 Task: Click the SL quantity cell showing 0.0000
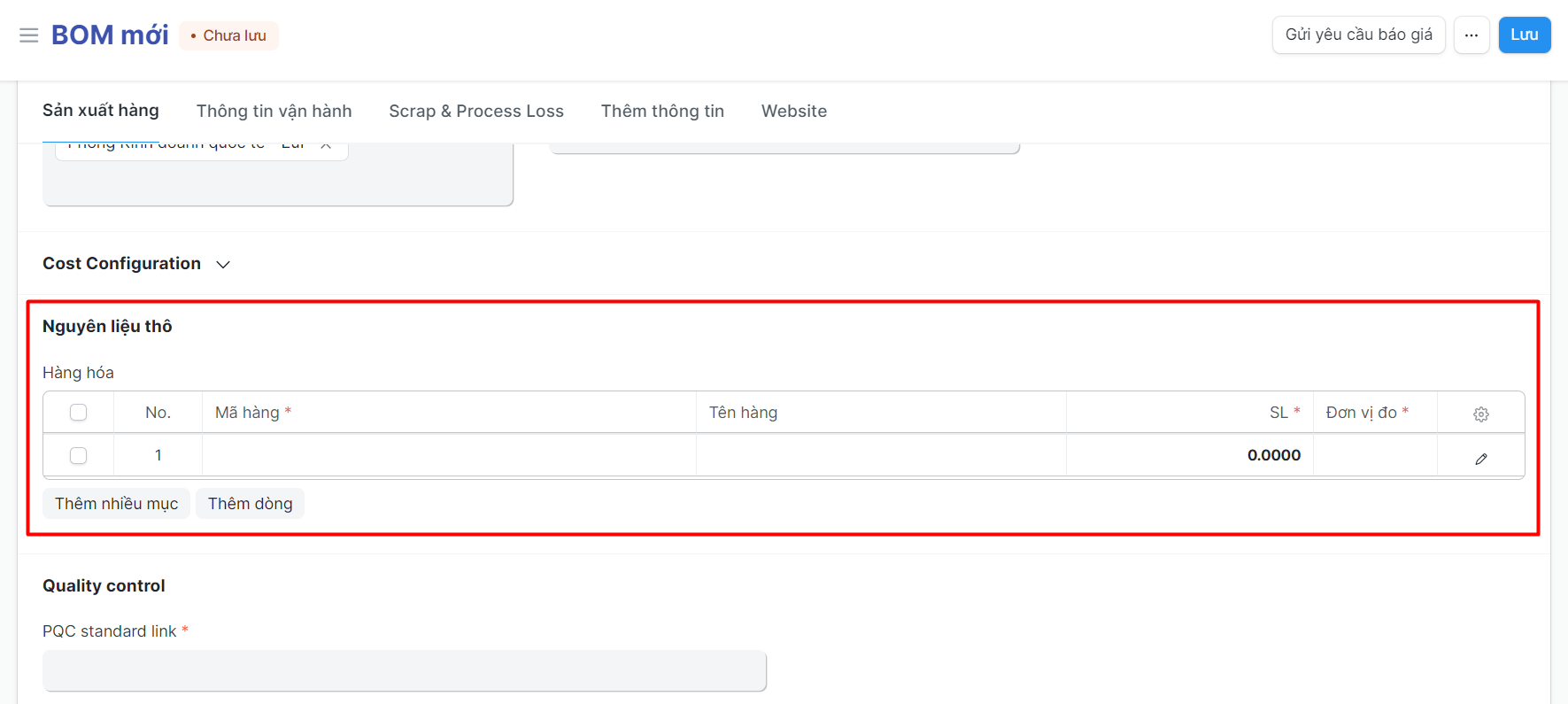pyautogui.click(x=1189, y=455)
